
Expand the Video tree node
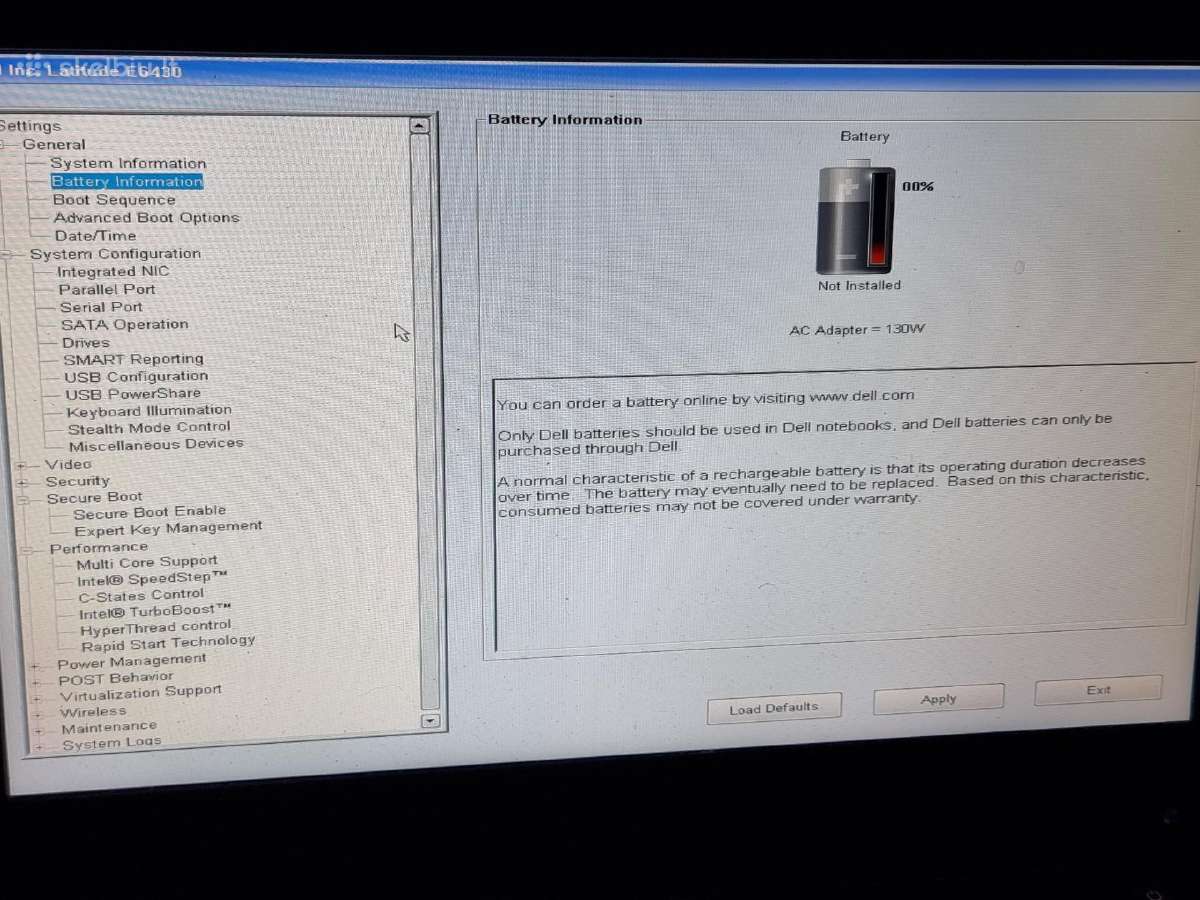pyautogui.click(x=21, y=465)
